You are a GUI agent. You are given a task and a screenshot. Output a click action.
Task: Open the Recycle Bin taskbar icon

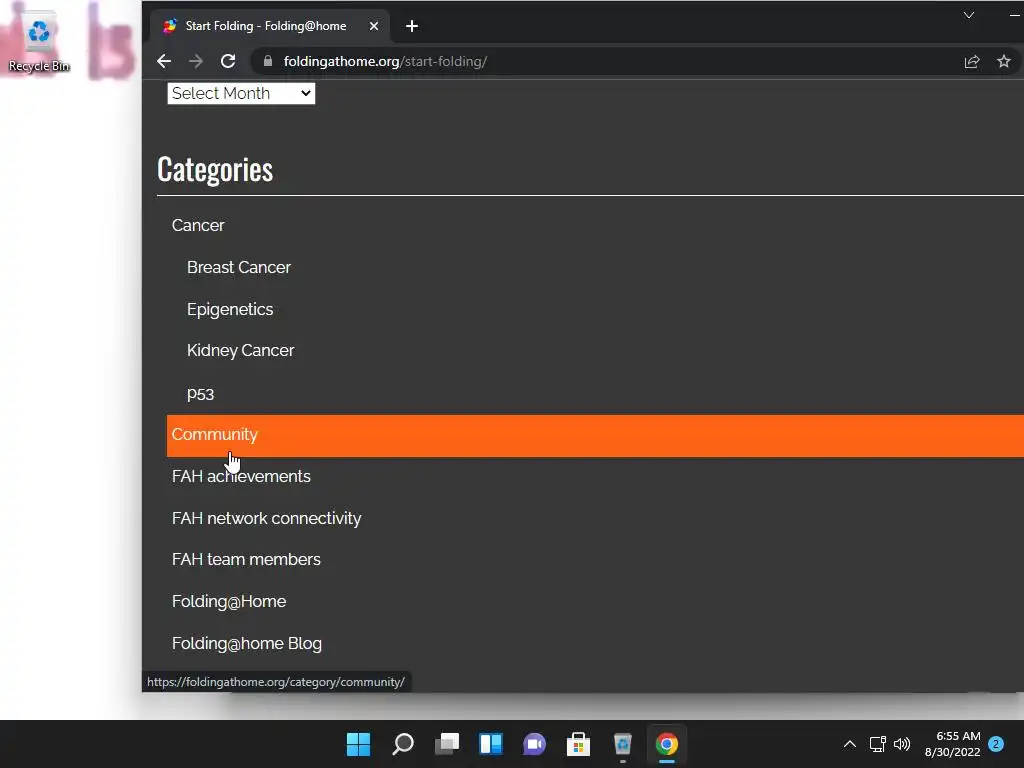(x=622, y=744)
